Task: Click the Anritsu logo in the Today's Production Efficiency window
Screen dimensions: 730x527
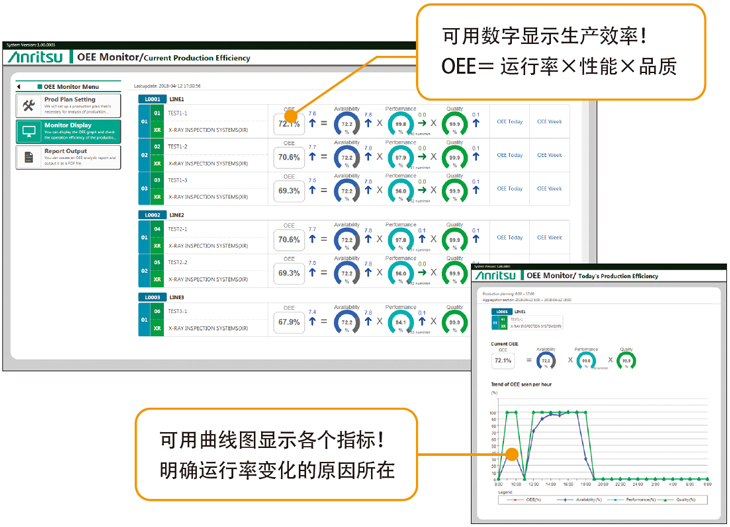Action: (495, 275)
